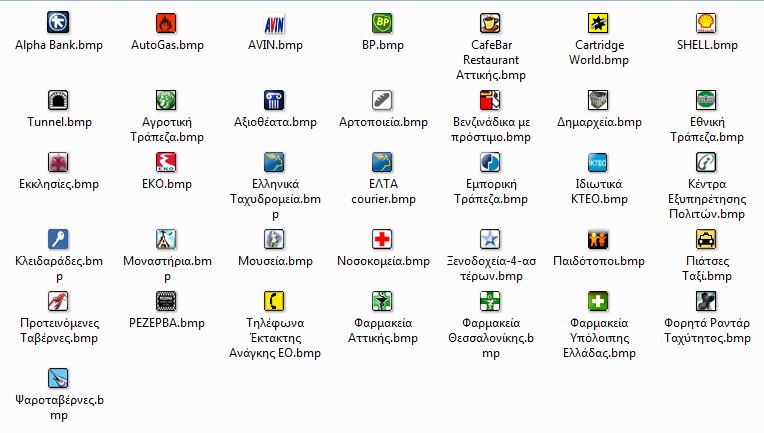Screen dimensions: 764x433
Task: Click the Εθνική Τράπεζα.bmp icon
Action: point(707,100)
